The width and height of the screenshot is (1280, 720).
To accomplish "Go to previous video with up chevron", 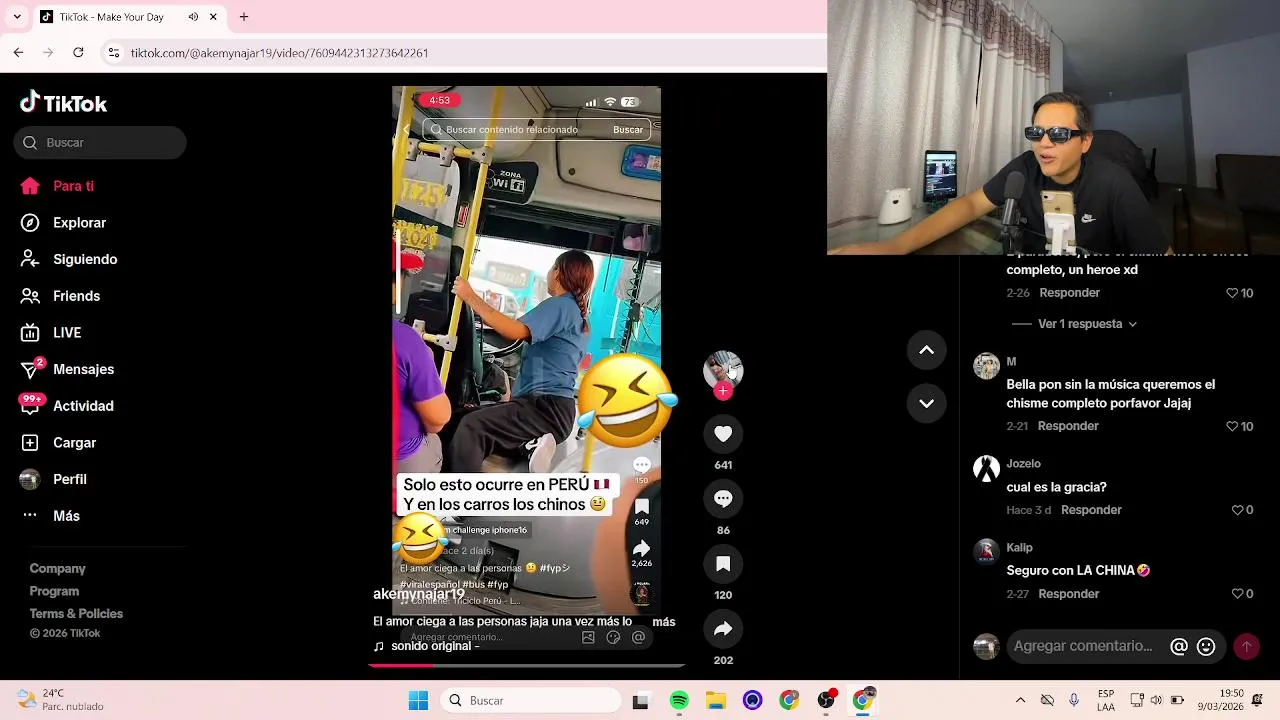I will coord(926,350).
